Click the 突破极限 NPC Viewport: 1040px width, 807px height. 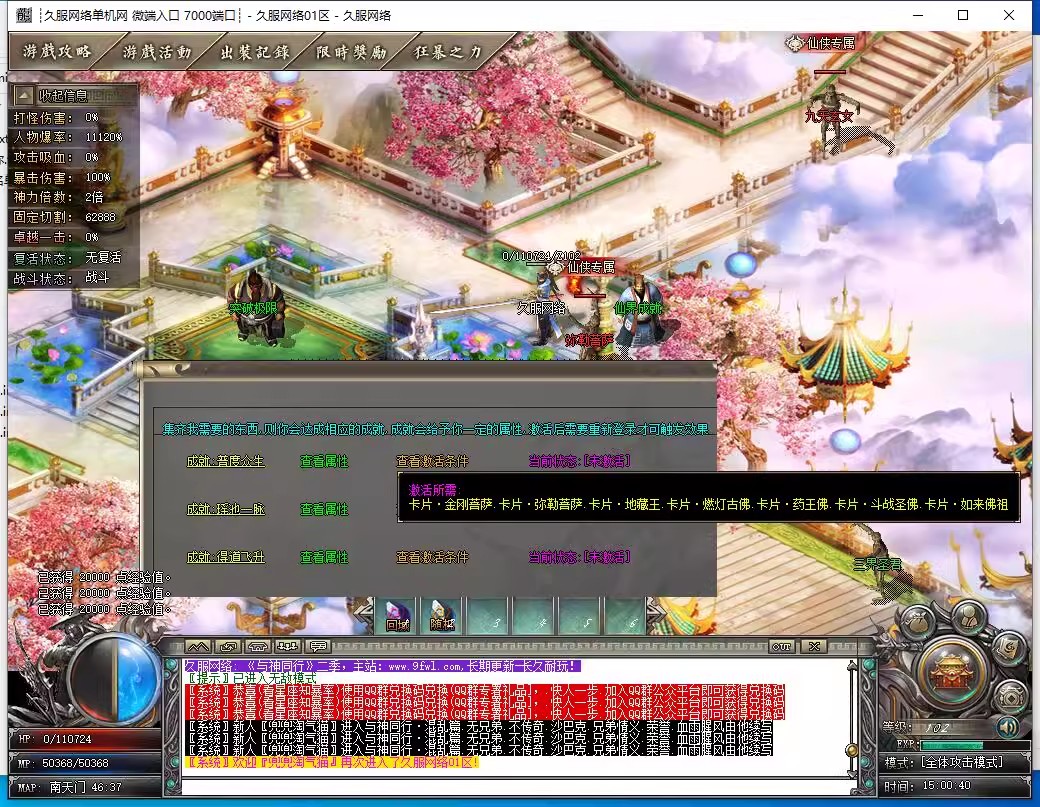[256, 308]
